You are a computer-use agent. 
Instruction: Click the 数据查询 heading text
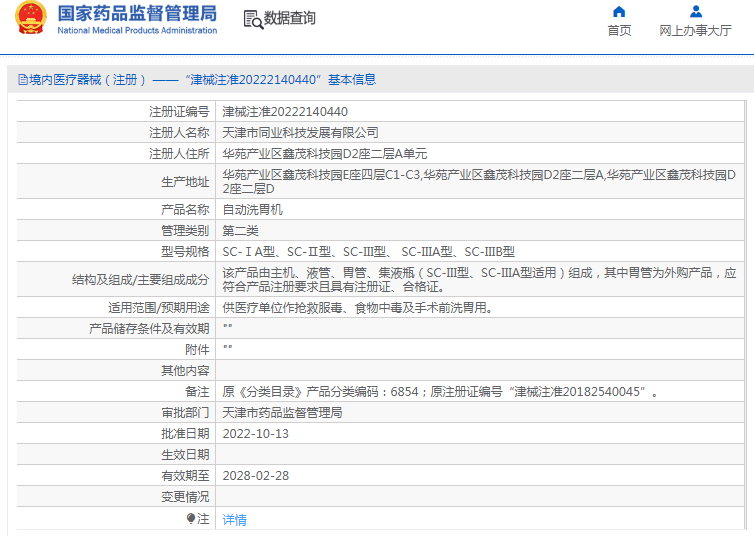[289, 19]
